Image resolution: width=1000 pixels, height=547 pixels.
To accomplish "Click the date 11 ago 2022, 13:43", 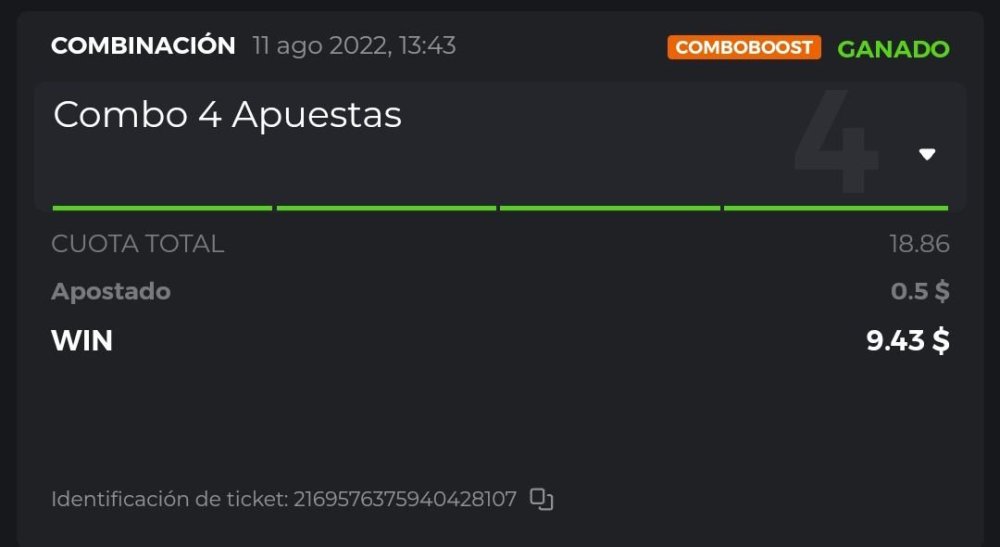I will coord(354,46).
